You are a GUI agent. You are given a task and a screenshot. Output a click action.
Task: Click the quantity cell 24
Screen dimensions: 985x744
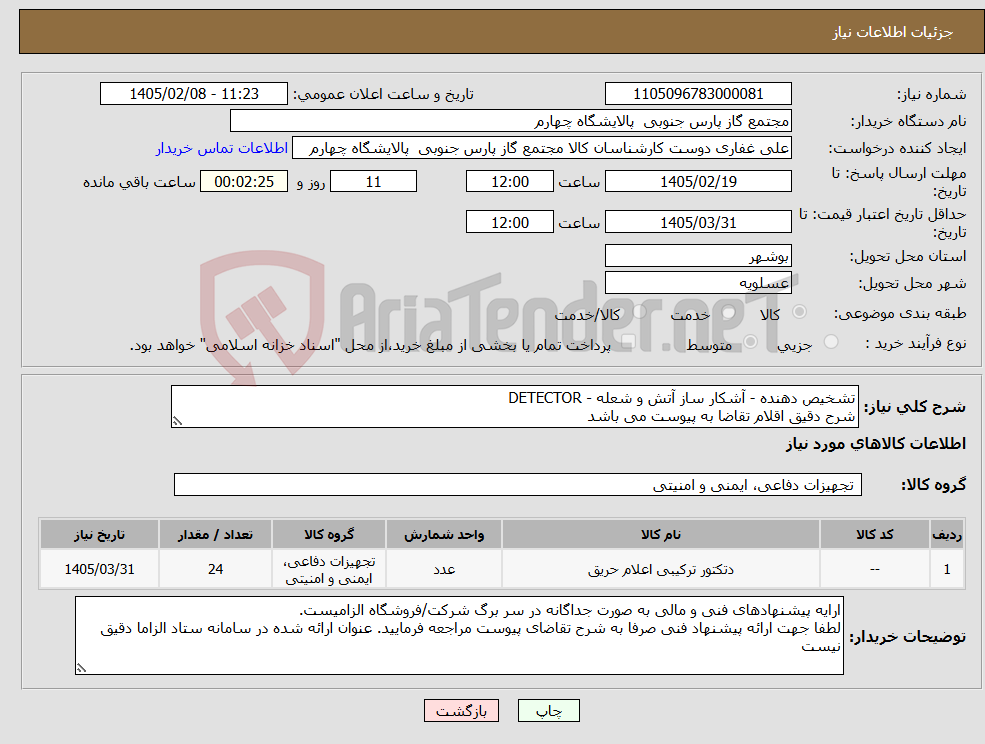(215, 569)
